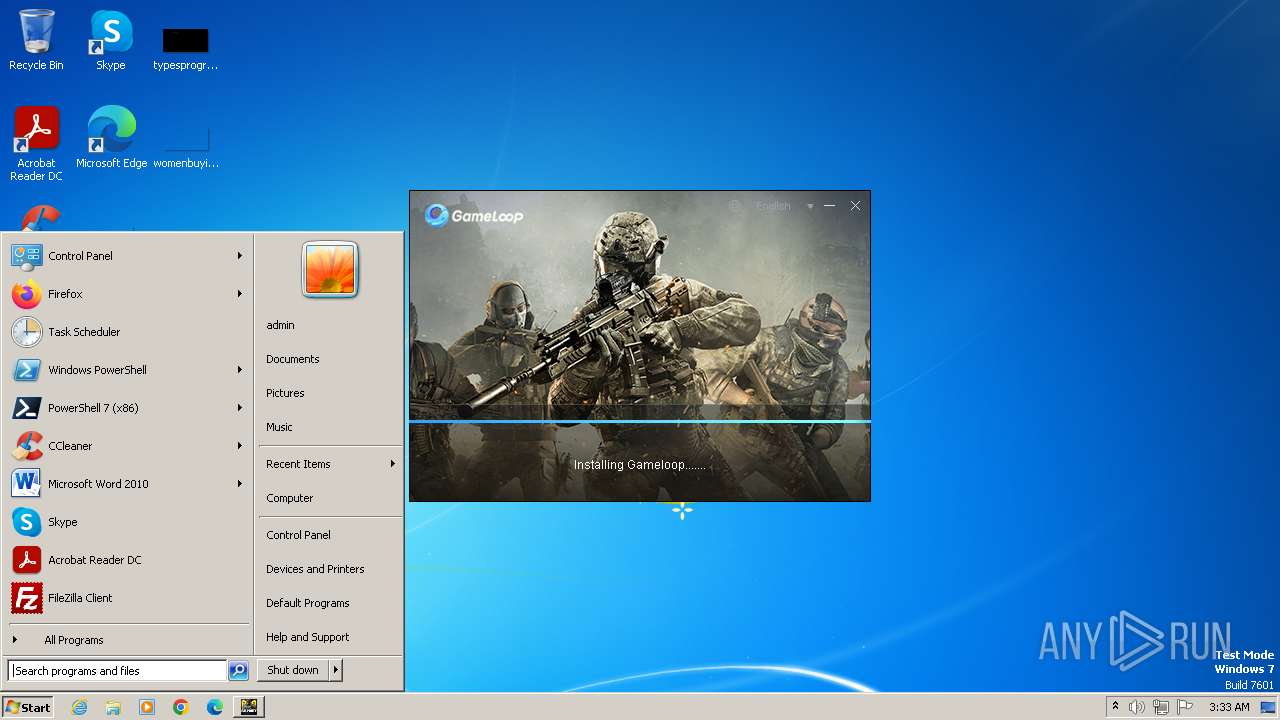
Task: Click the GameLoop installation progress bar
Action: [x=640, y=422]
